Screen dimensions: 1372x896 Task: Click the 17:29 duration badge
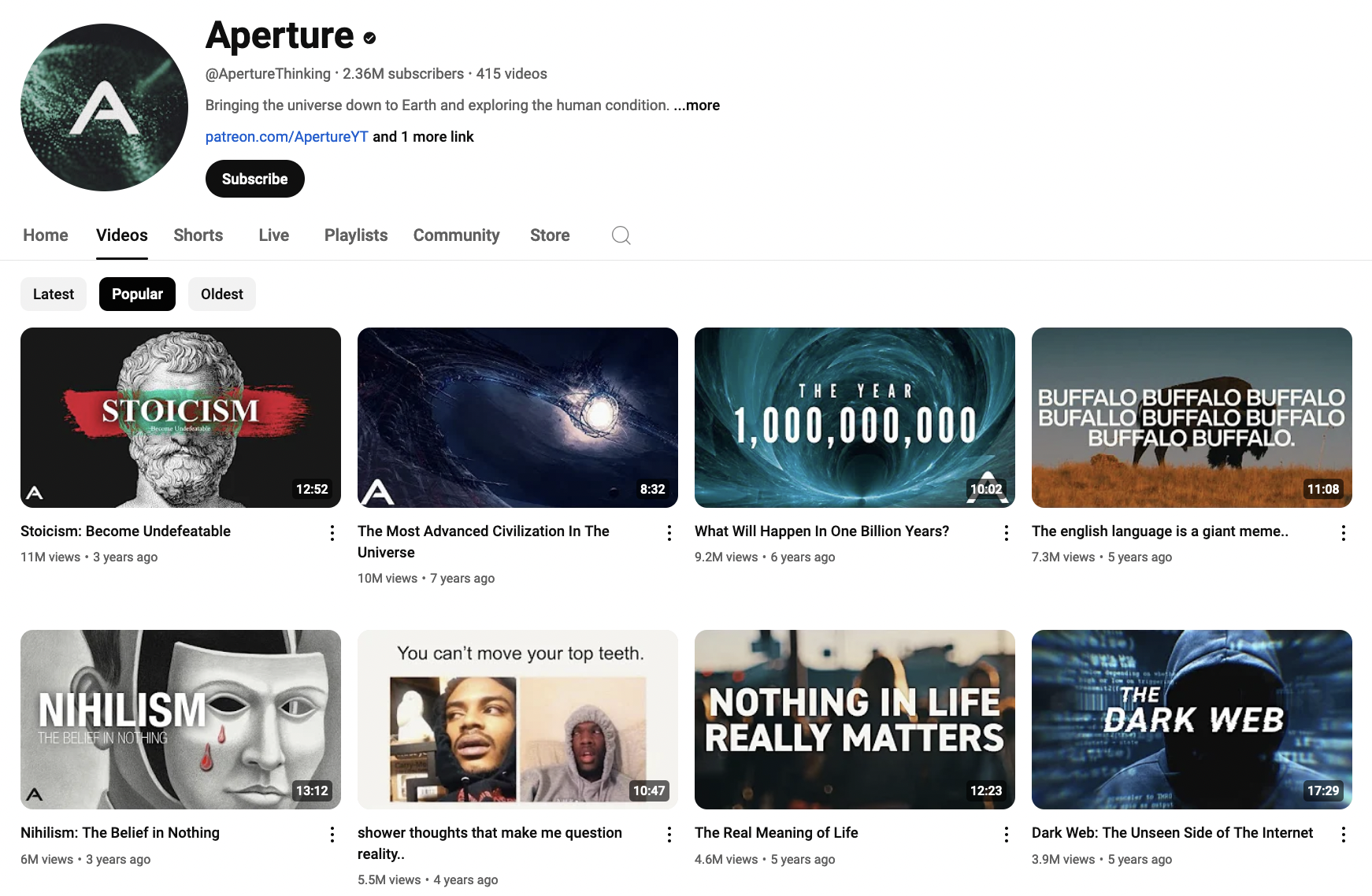pyautogui.click(x=1323, y=790)
